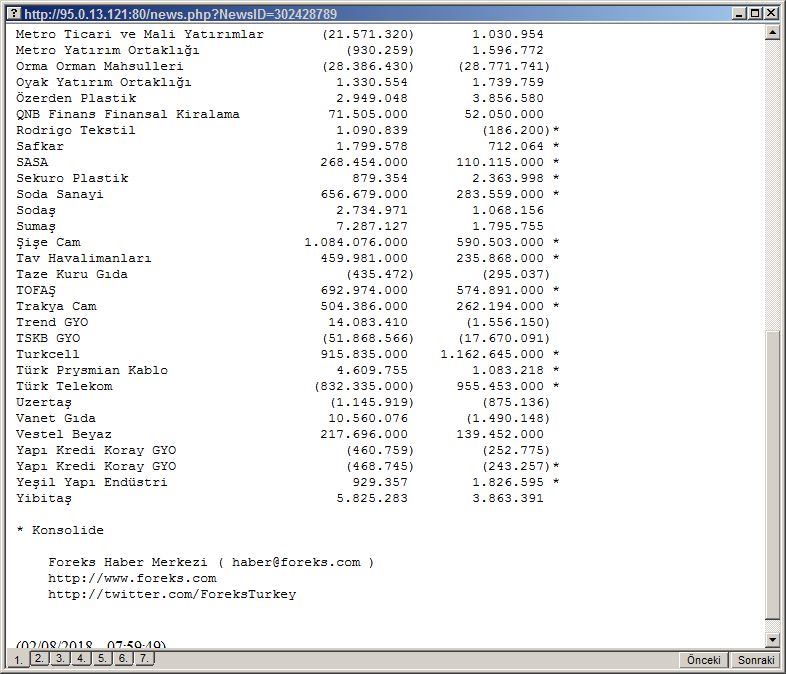Click the TOFAŞ value 692.974.000

(364, 290)
